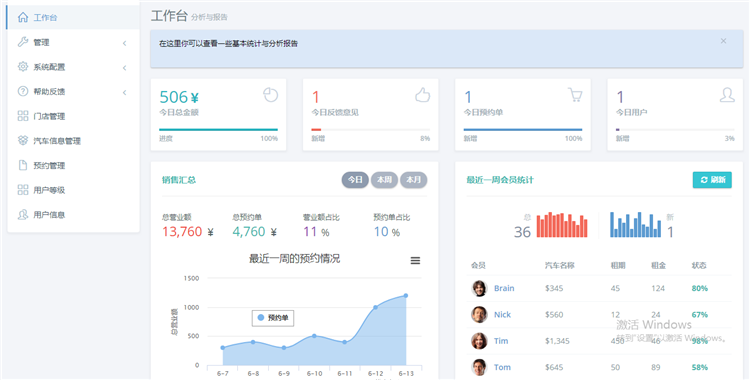Screen dimensions: 750x380
Task: Click the person icon in 今日用户 card
Action: coord(727,95)
